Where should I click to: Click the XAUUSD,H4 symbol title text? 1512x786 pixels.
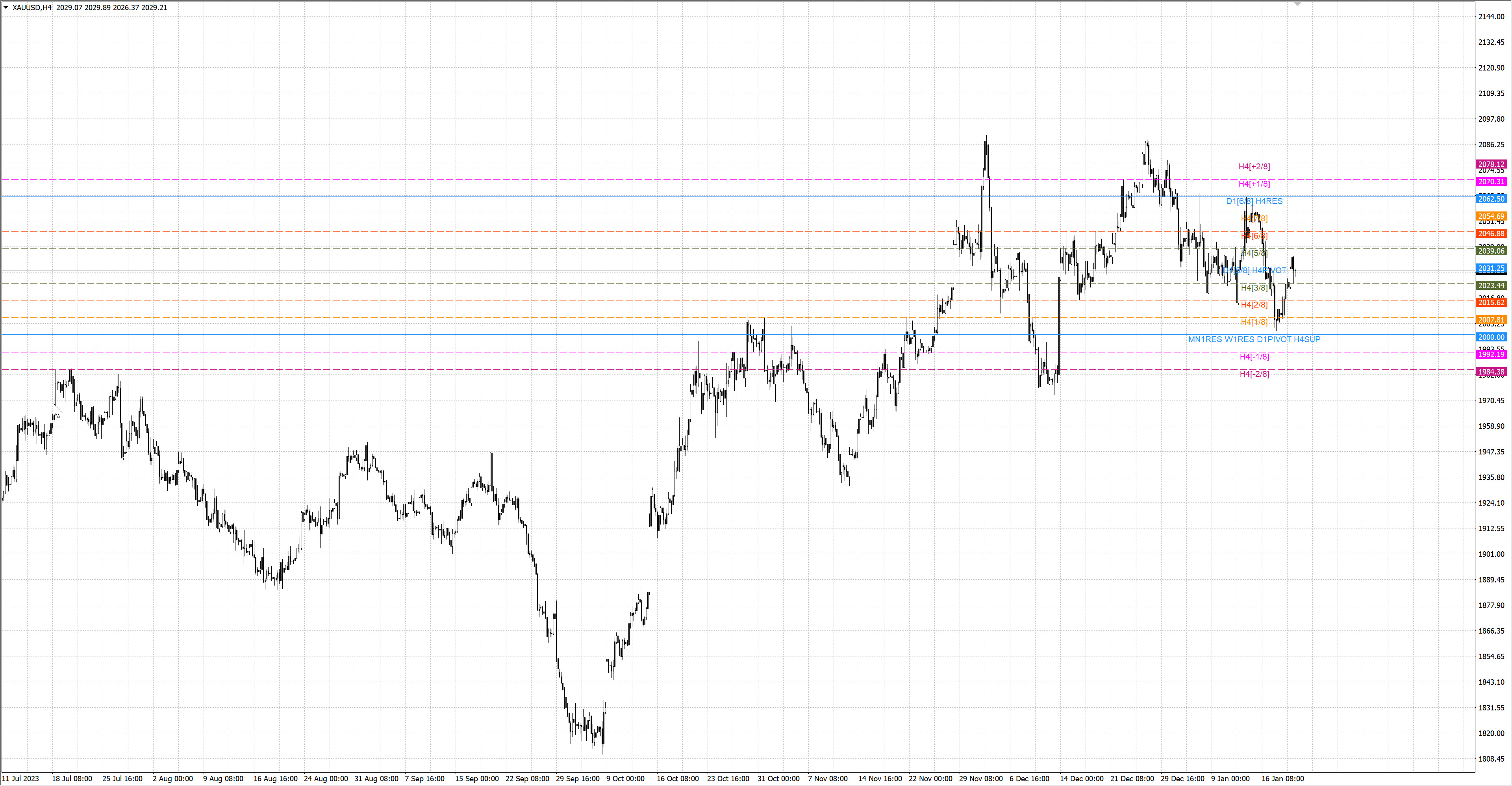(x=31, y=7)
